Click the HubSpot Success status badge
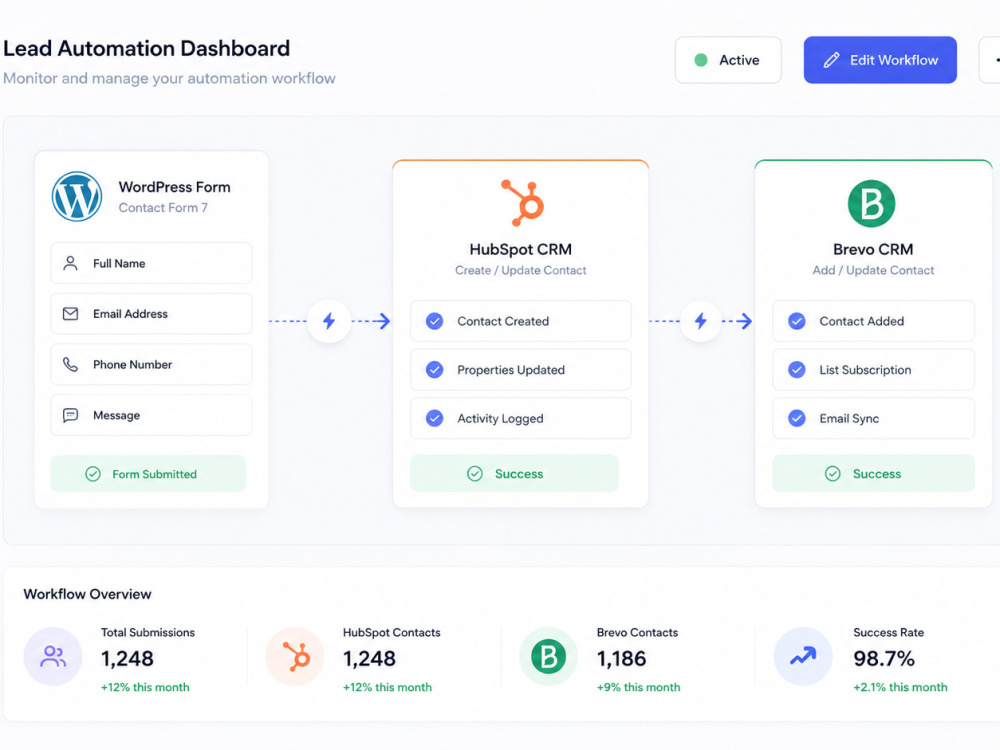This screenshot has height=750, width=1000. 514,473
